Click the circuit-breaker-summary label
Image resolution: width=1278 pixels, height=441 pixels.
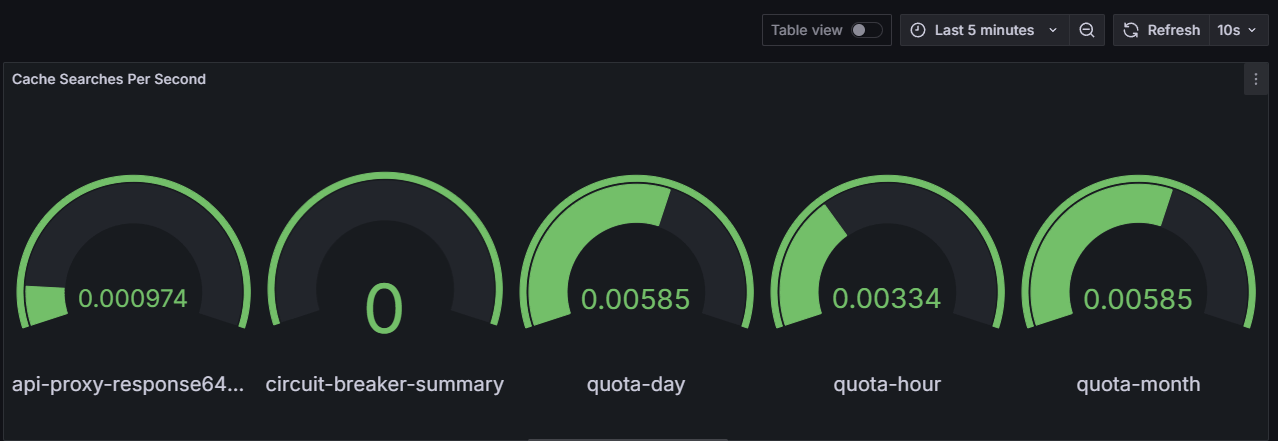[x=384, y=385]
